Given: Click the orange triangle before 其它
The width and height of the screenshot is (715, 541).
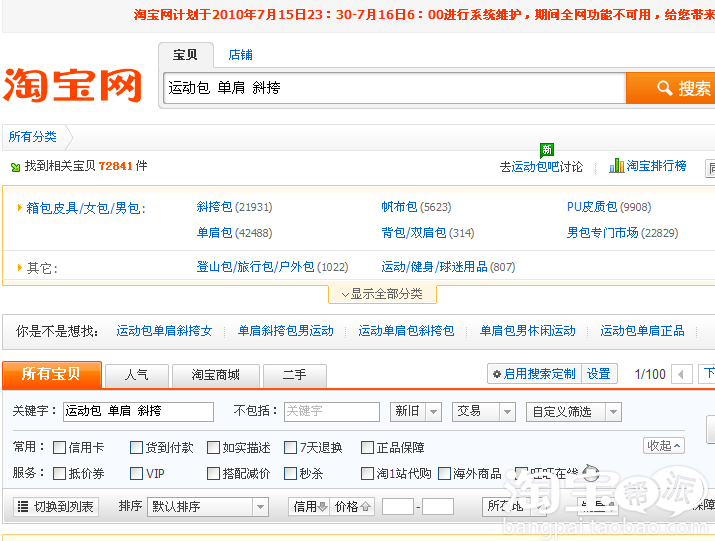Looking at the screenshot, I should point(20,267).
